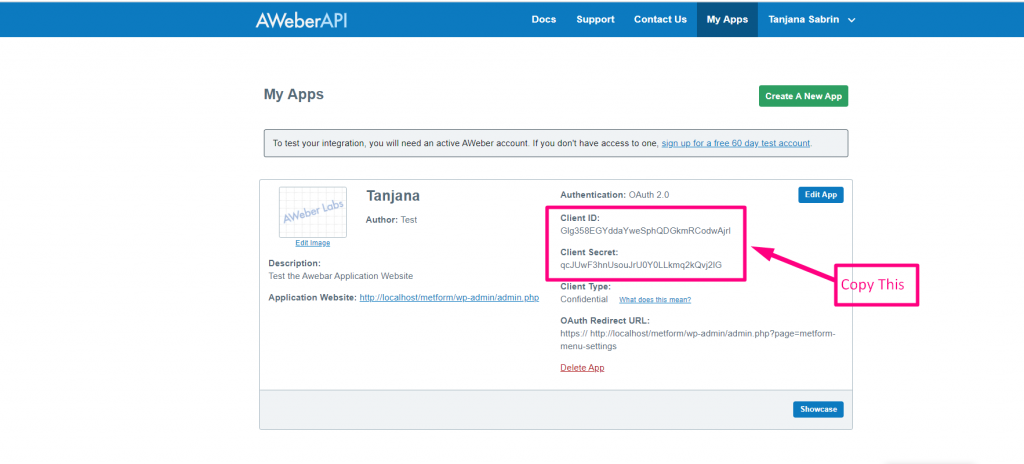Click the AWeber Labs app image thumbnail
This screenshot has width=1024, height=464.
pyautogui.click(x=313, y=212)
